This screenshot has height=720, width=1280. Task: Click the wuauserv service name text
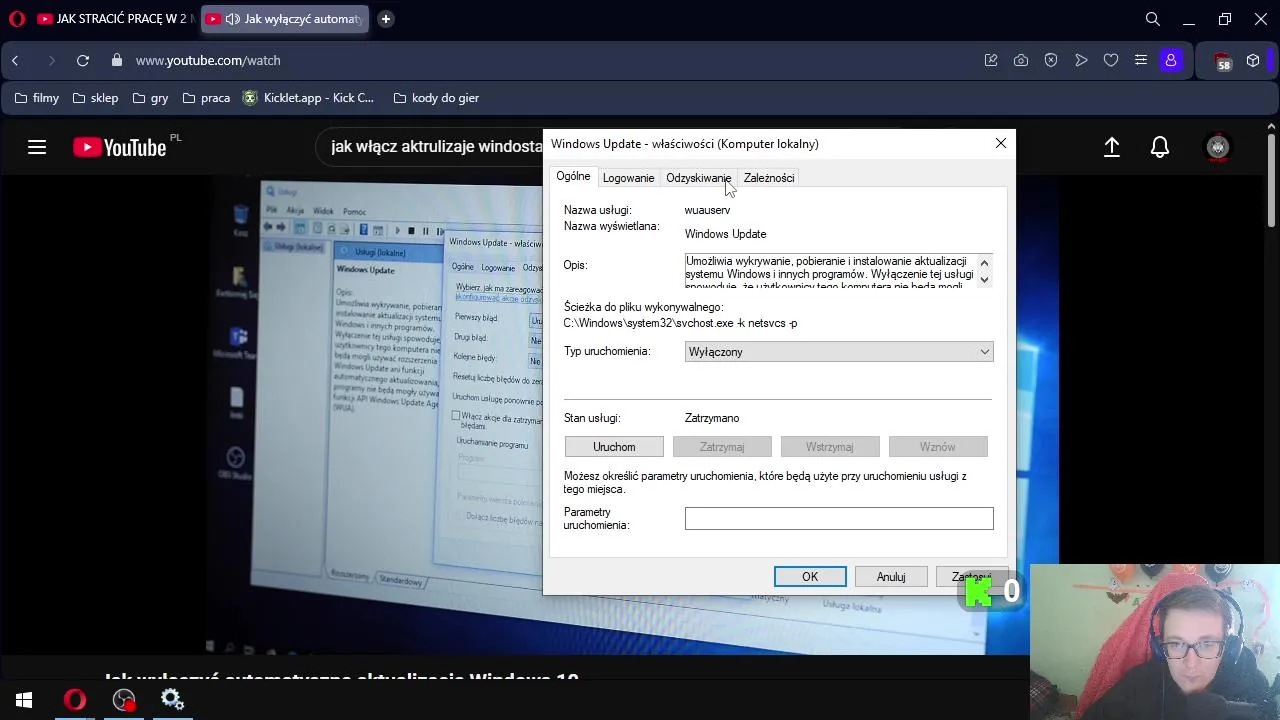(707, 210)
